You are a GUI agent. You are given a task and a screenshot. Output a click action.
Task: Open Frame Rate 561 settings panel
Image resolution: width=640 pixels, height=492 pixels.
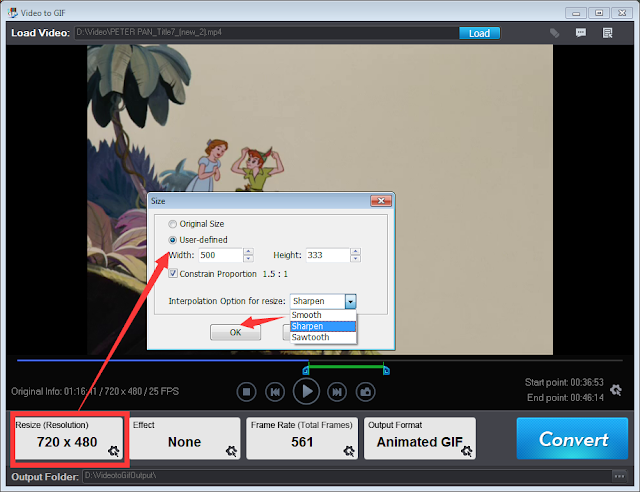[302, 438]
